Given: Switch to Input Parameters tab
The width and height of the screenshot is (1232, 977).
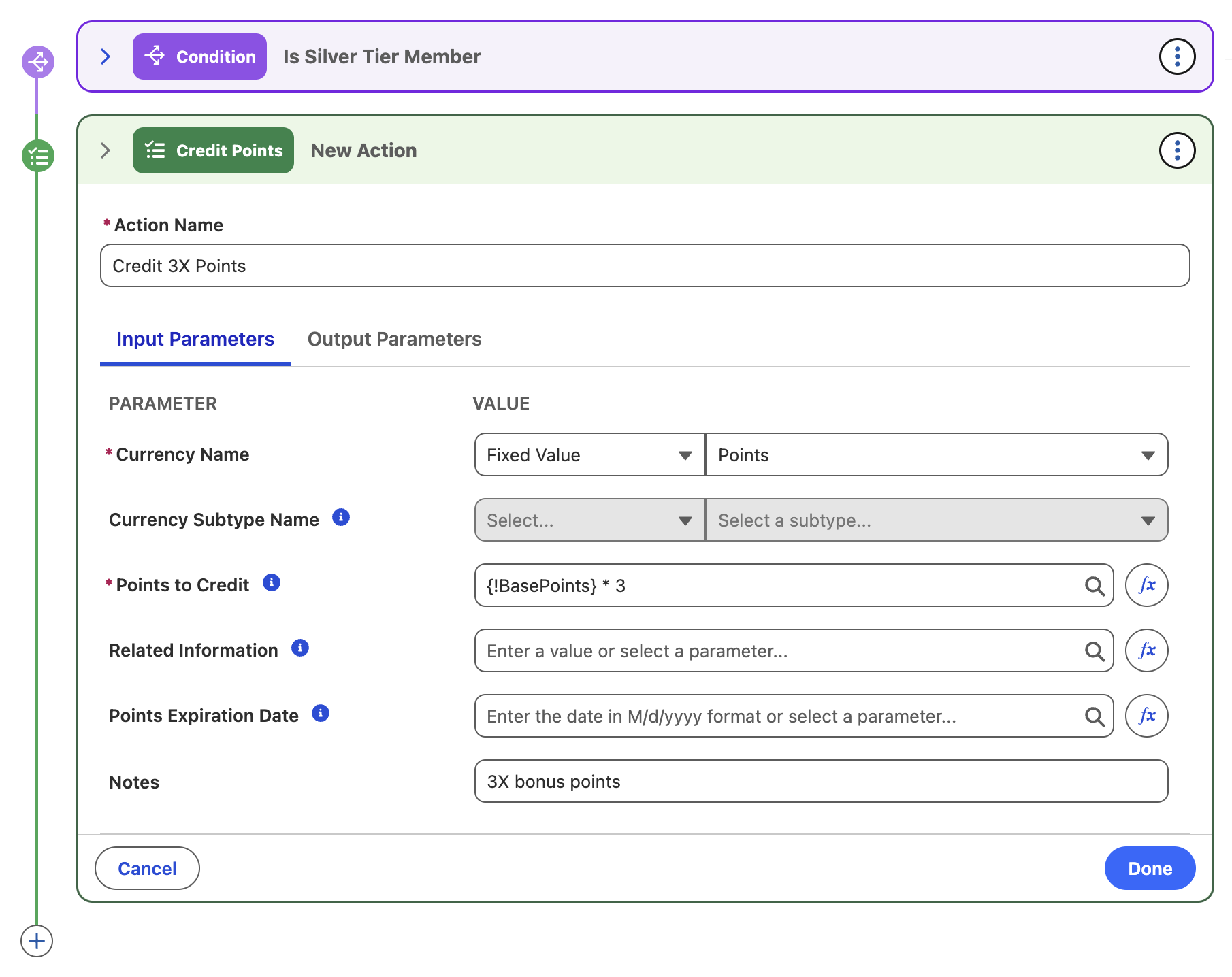Looking at the screenshot, I should point(195,339).
